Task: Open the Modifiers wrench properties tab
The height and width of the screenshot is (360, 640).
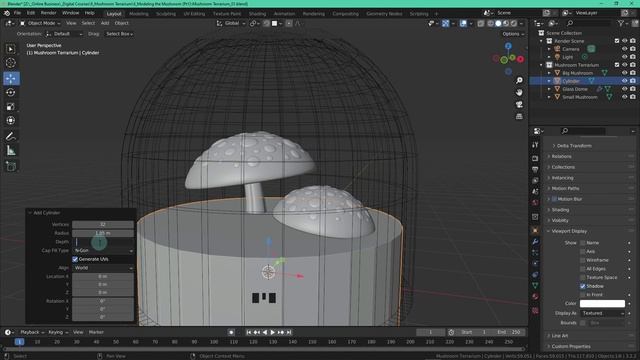Action: (x=535, y=242)
